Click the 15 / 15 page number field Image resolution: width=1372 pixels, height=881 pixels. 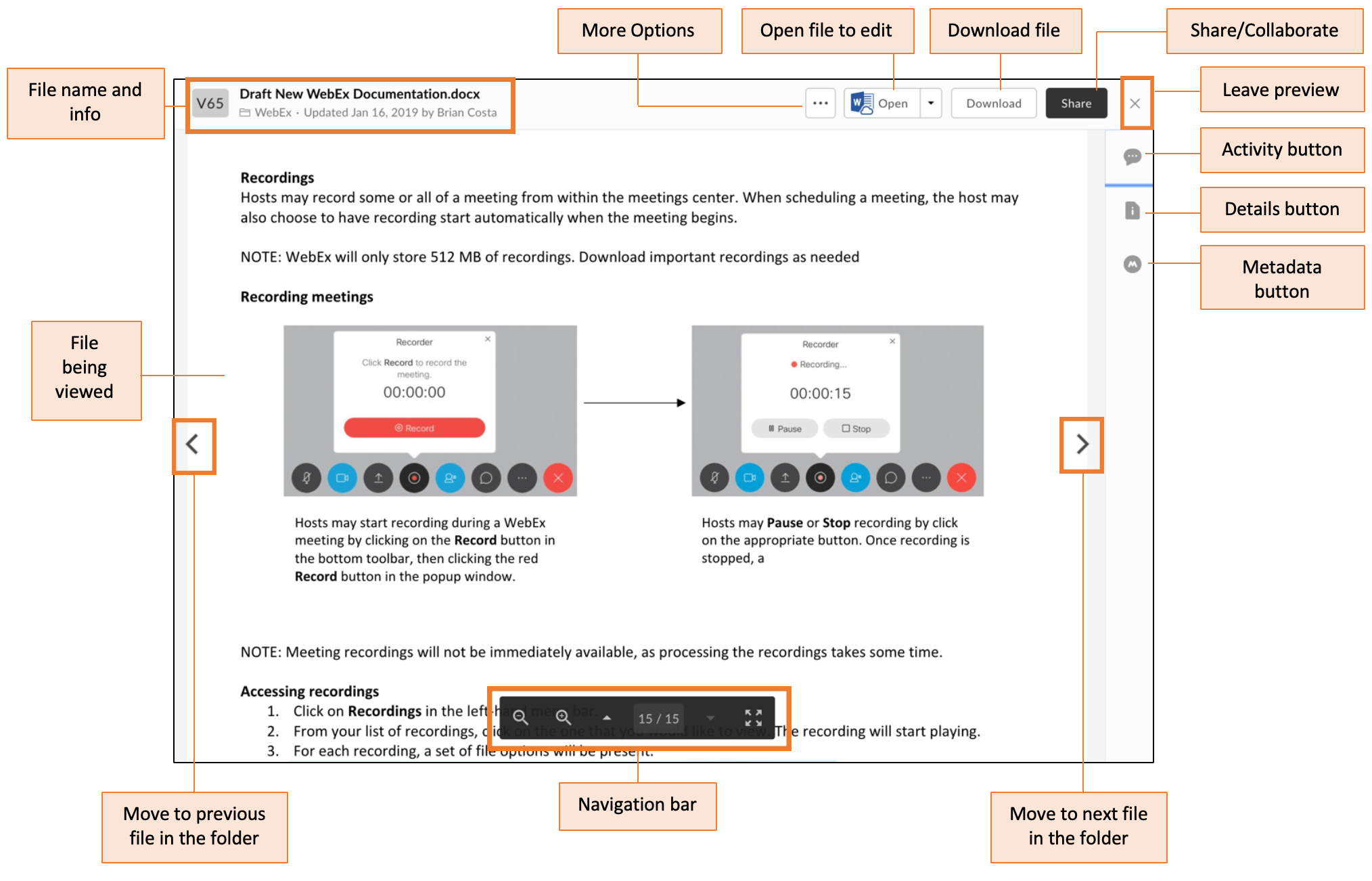pyautogui.click(x=658, y=719)
